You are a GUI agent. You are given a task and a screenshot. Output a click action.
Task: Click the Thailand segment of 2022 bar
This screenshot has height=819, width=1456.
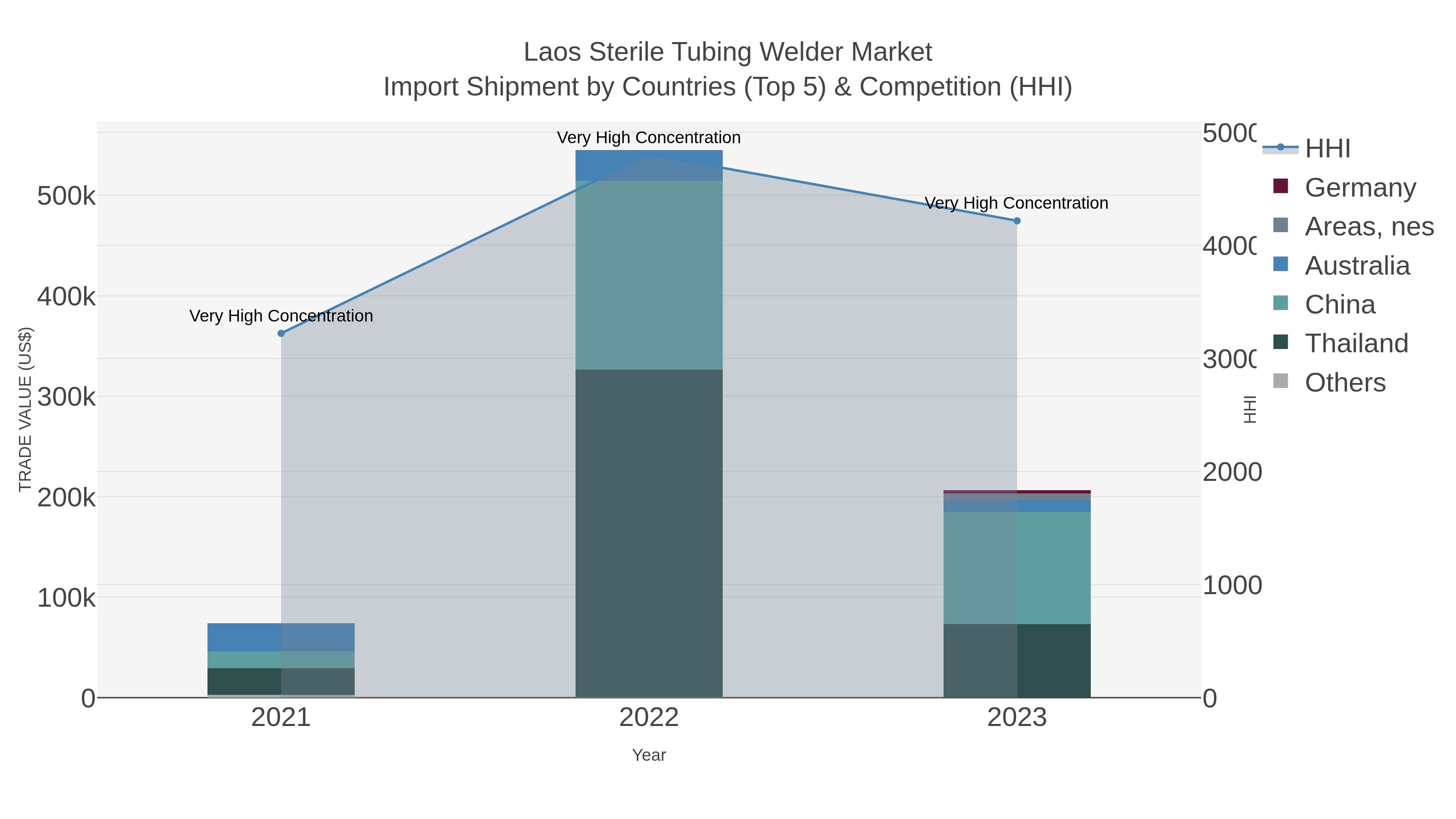tap(649, 533)
